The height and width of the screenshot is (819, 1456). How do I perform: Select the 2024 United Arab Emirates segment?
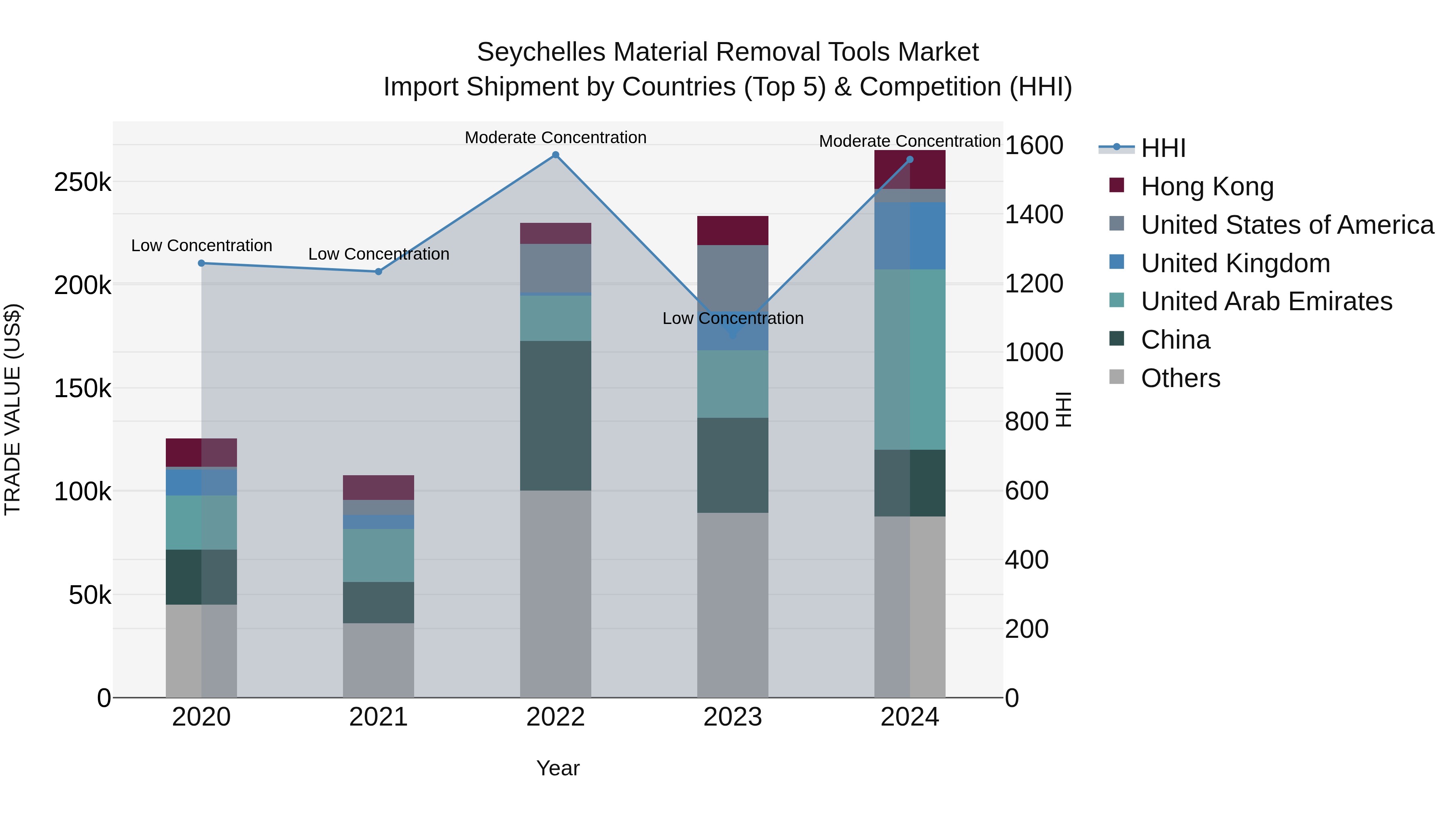pos(910,360)
